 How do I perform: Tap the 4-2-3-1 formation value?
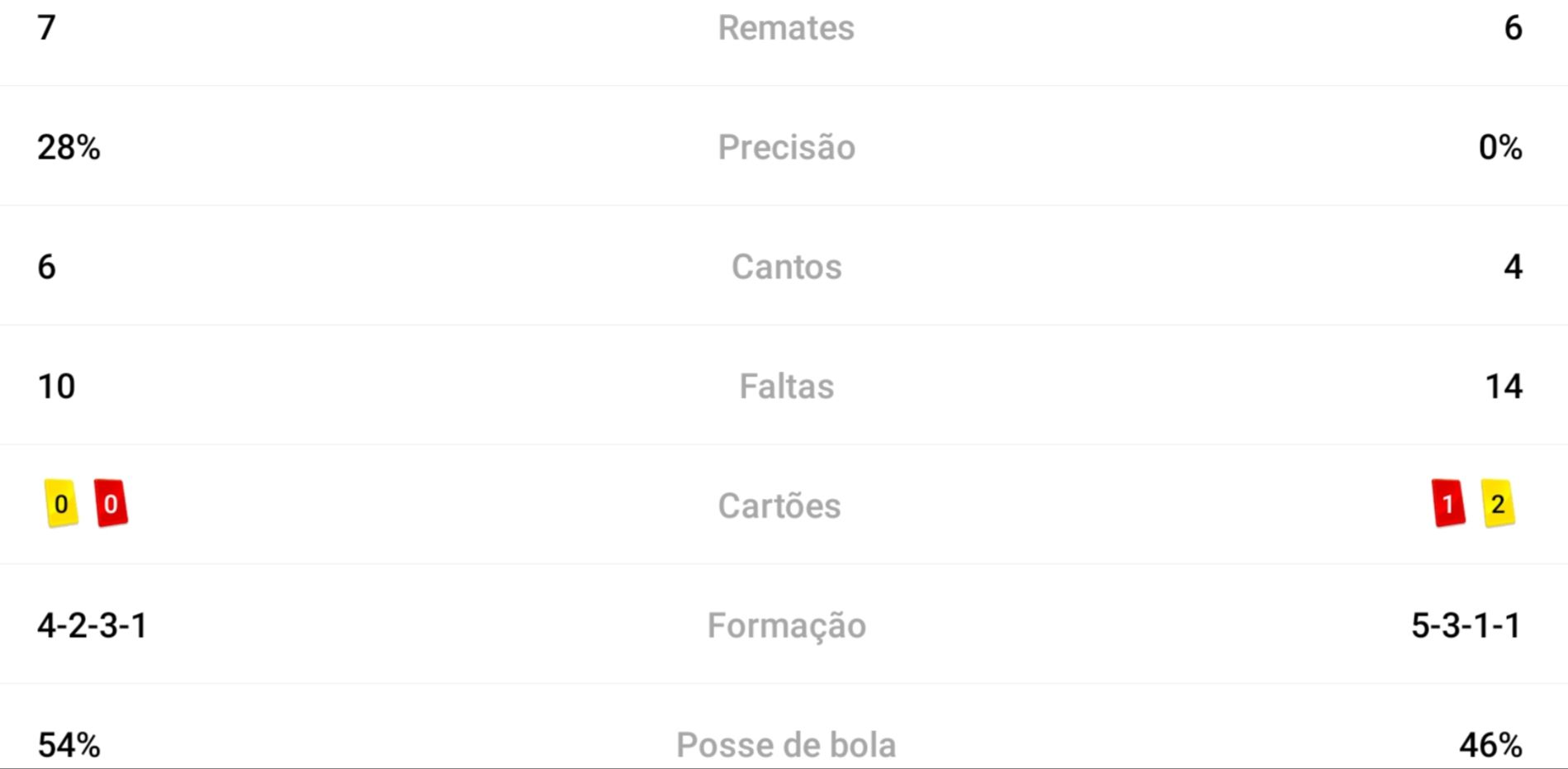click(92, 625)
